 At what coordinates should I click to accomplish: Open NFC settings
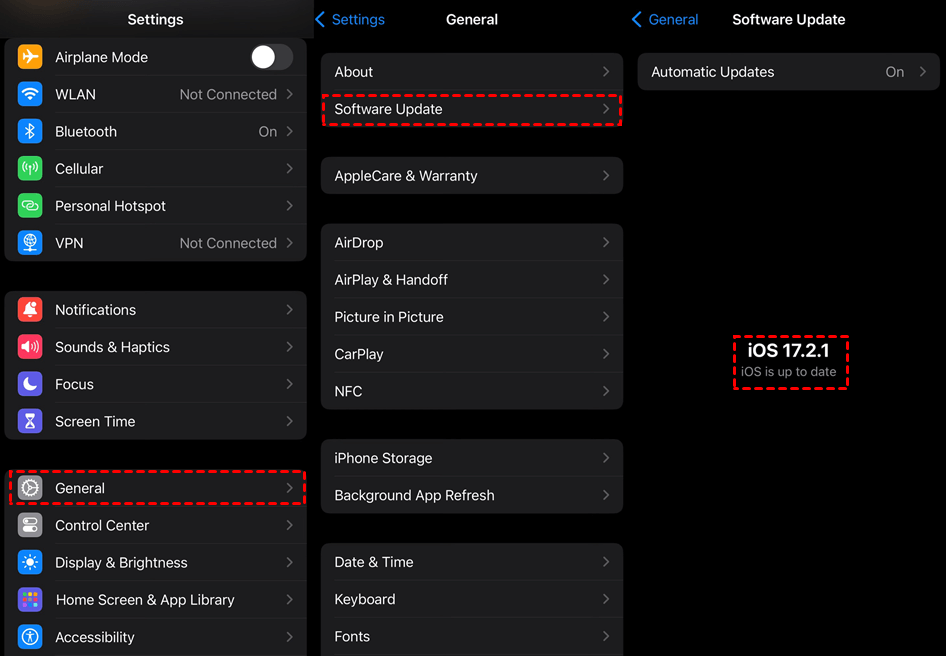(x=472, y=391)
